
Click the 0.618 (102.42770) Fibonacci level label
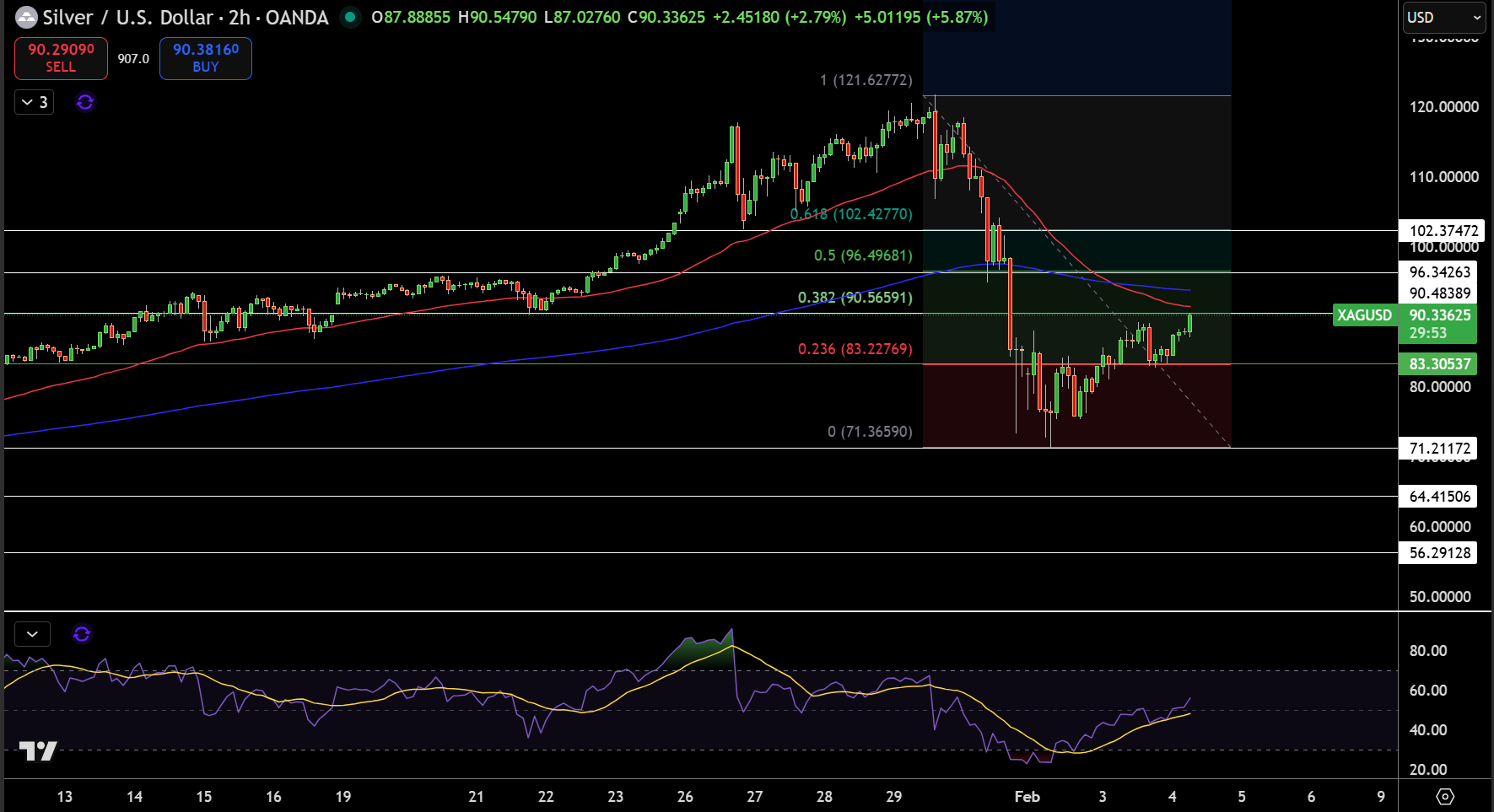[x=851, y=214]
